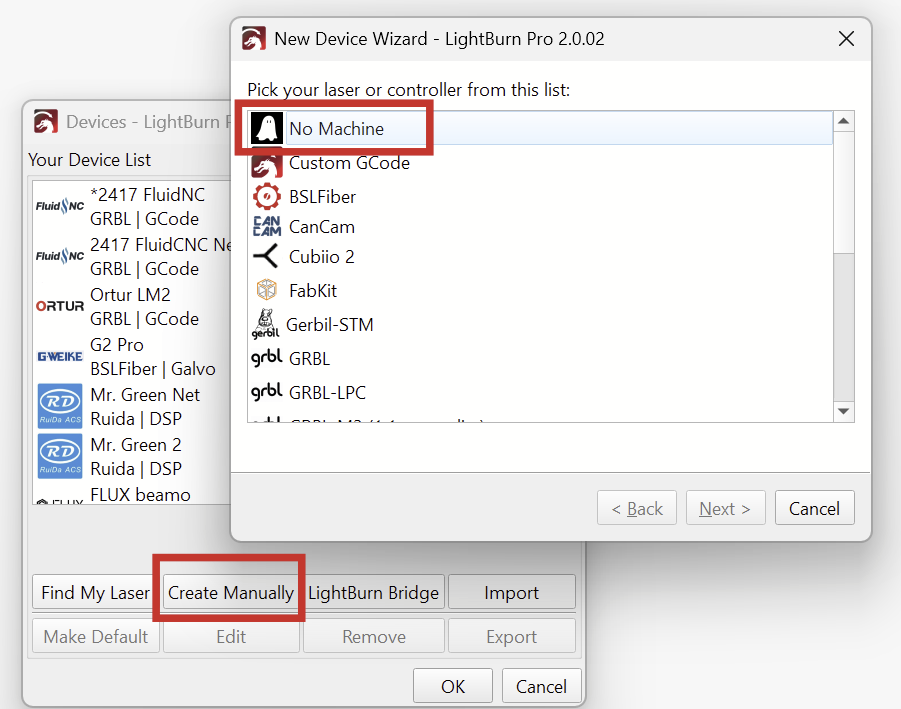Screen dimensions: 901x709
Task: Click the Import button
Action: tap(511, 593)
